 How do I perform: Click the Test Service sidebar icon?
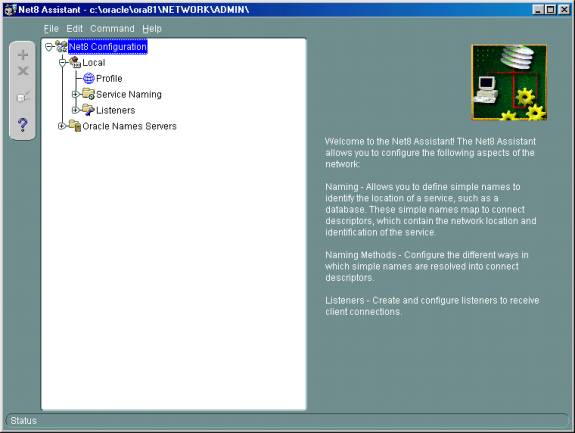coord(23,97)
